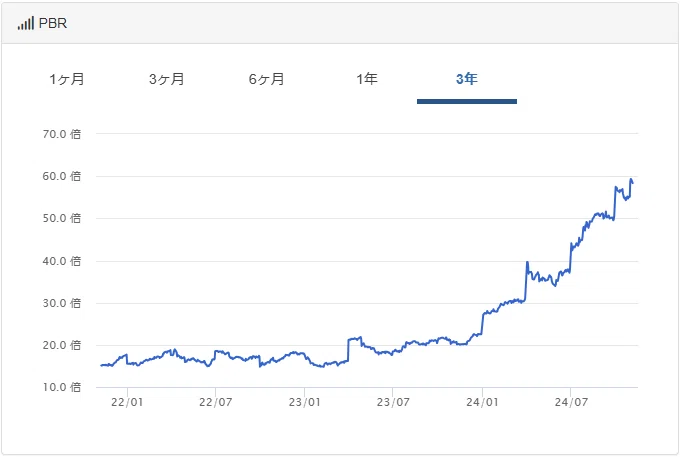681x457 pixels.
Task: Click the 23/01 axis date label
Action: pos(304,402)
